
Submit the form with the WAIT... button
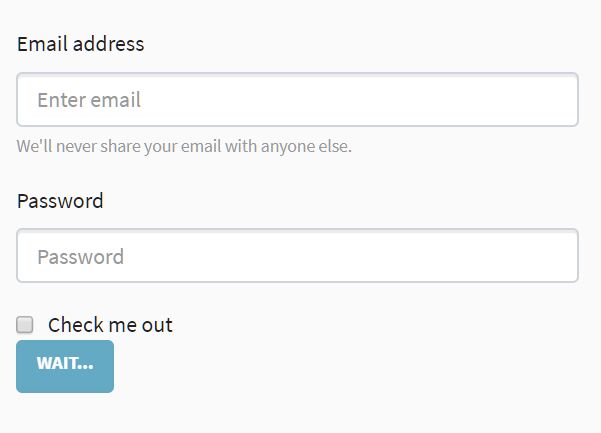pos(65,366)
